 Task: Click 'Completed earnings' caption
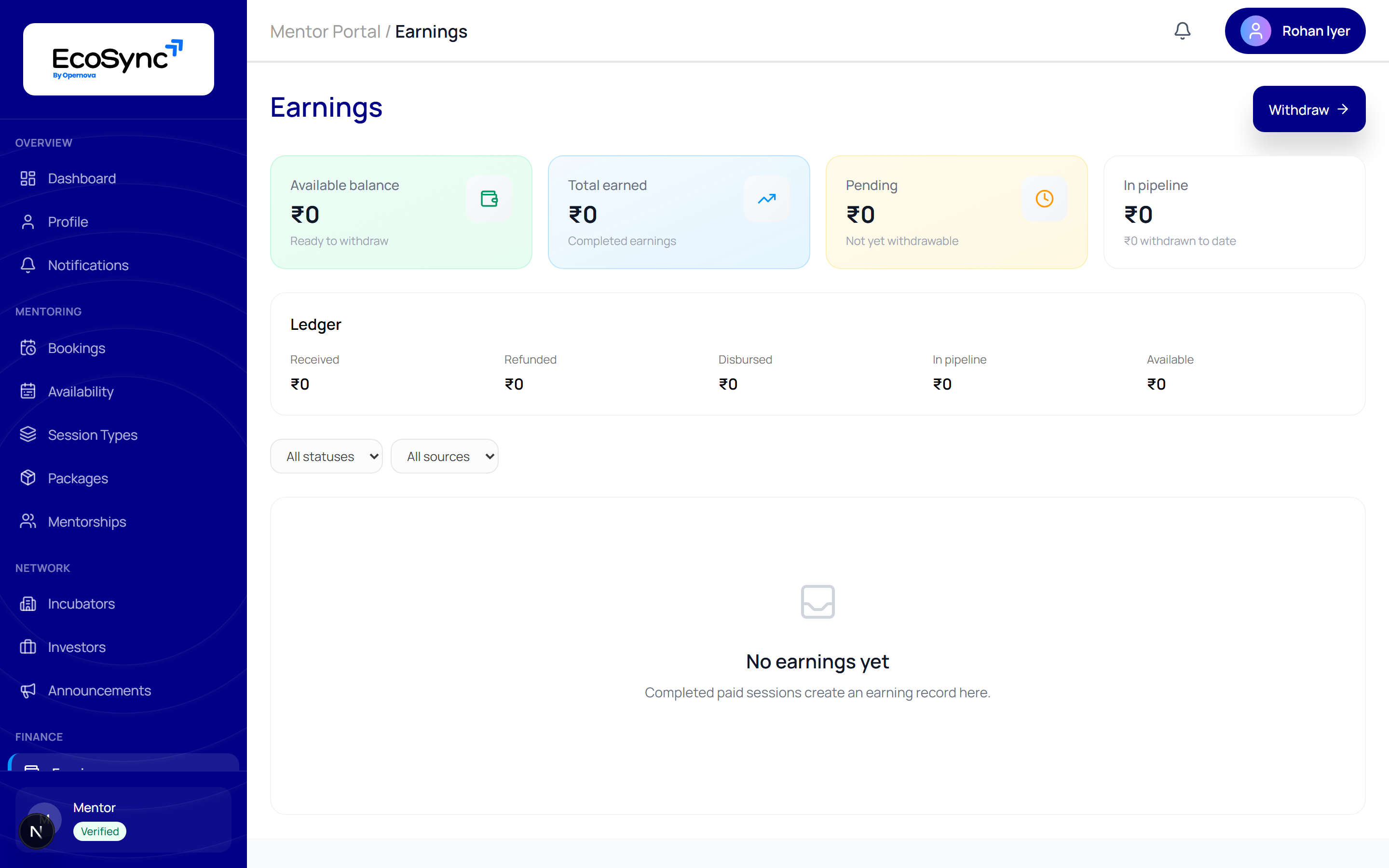(x=622, y=241)
